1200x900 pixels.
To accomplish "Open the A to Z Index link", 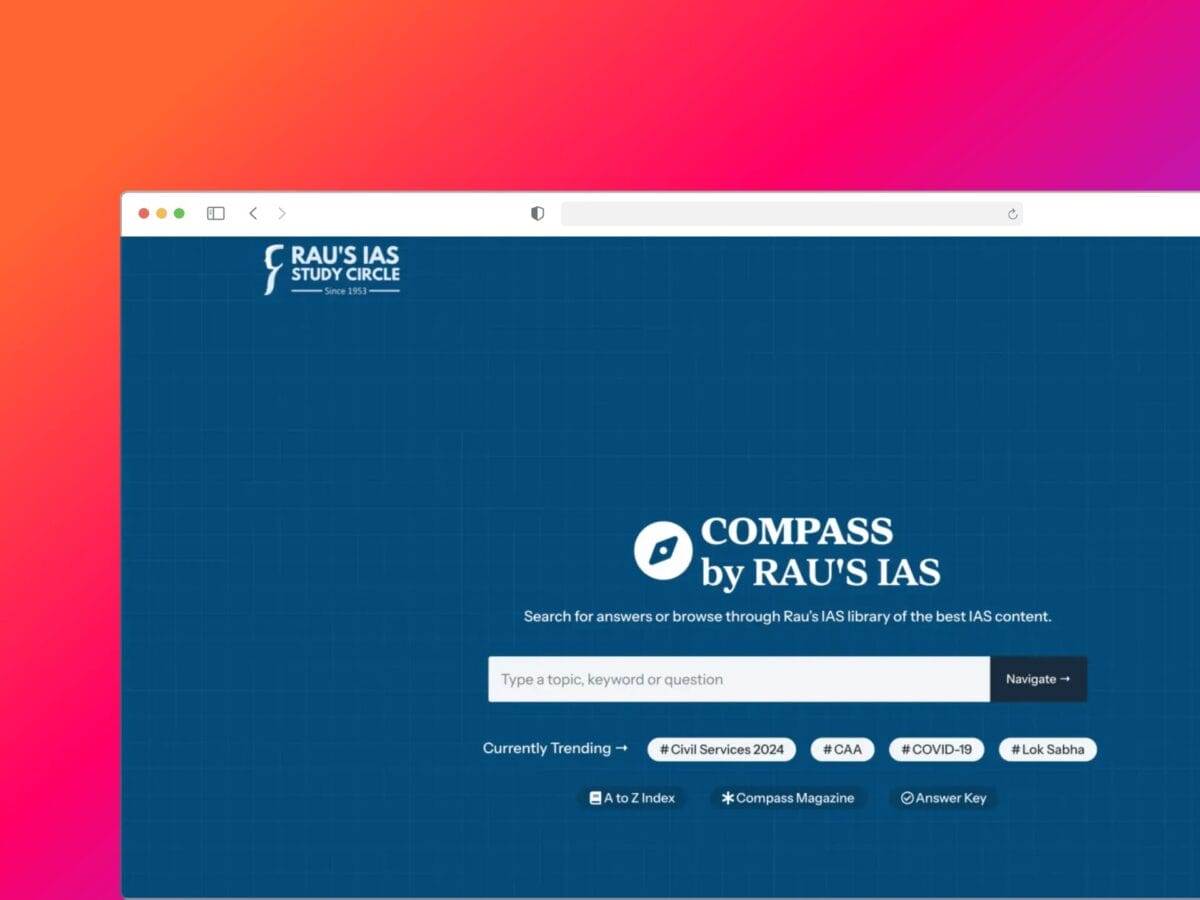I will (x=632, y=798).
